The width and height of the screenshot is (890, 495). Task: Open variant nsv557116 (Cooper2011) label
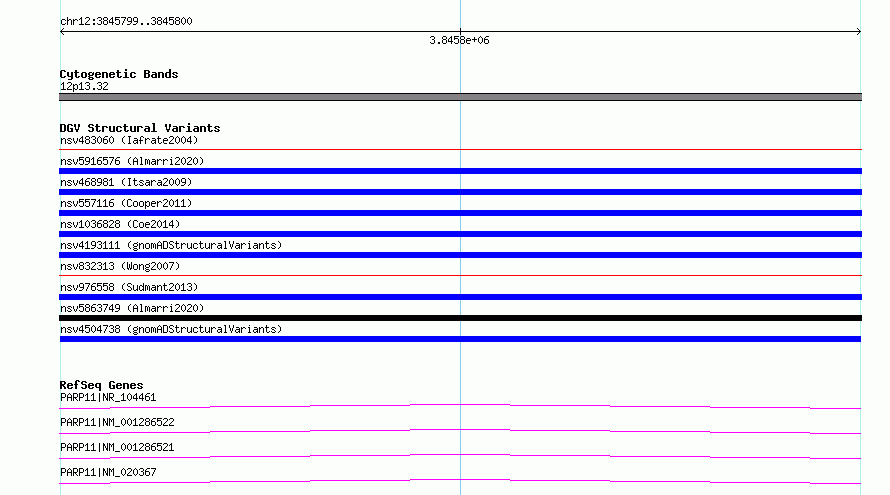pyautogui.click(x=126, y=203)
